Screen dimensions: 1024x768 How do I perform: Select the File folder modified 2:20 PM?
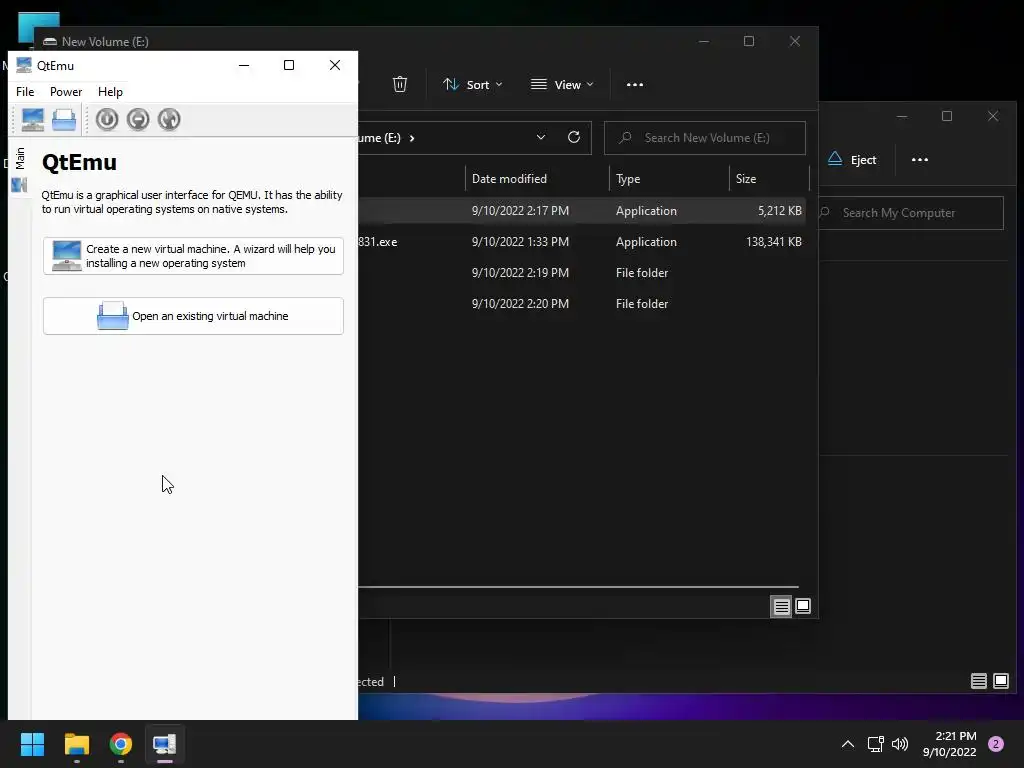582,304
